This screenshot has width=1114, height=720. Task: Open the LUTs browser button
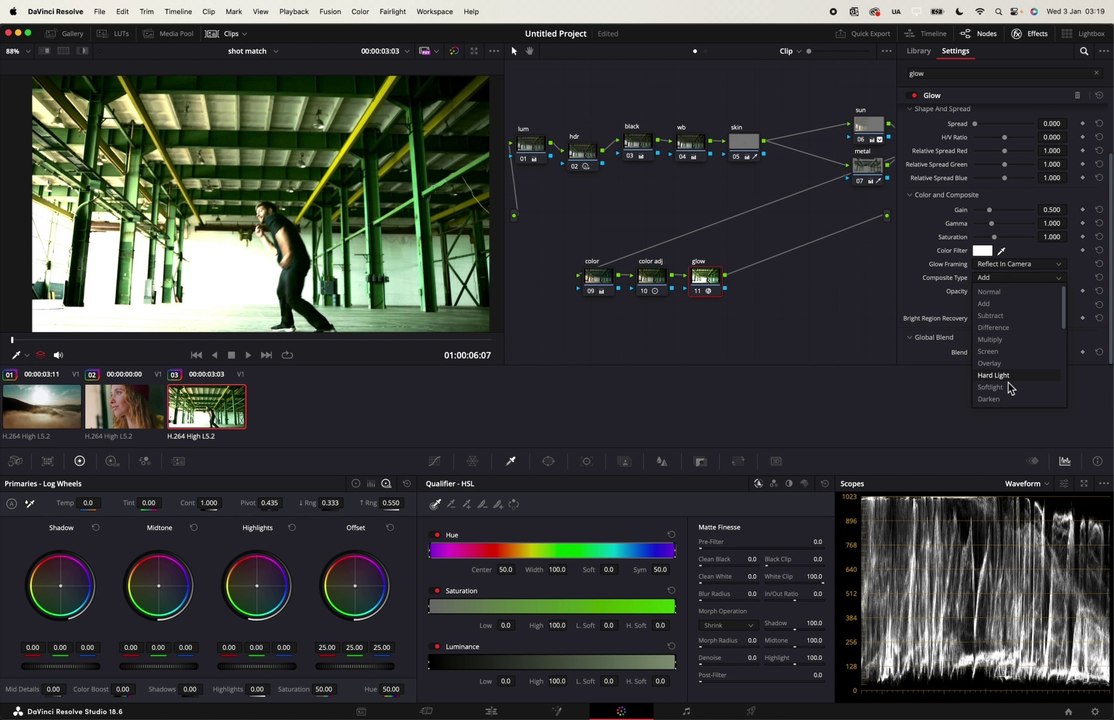tap(112, 33)
